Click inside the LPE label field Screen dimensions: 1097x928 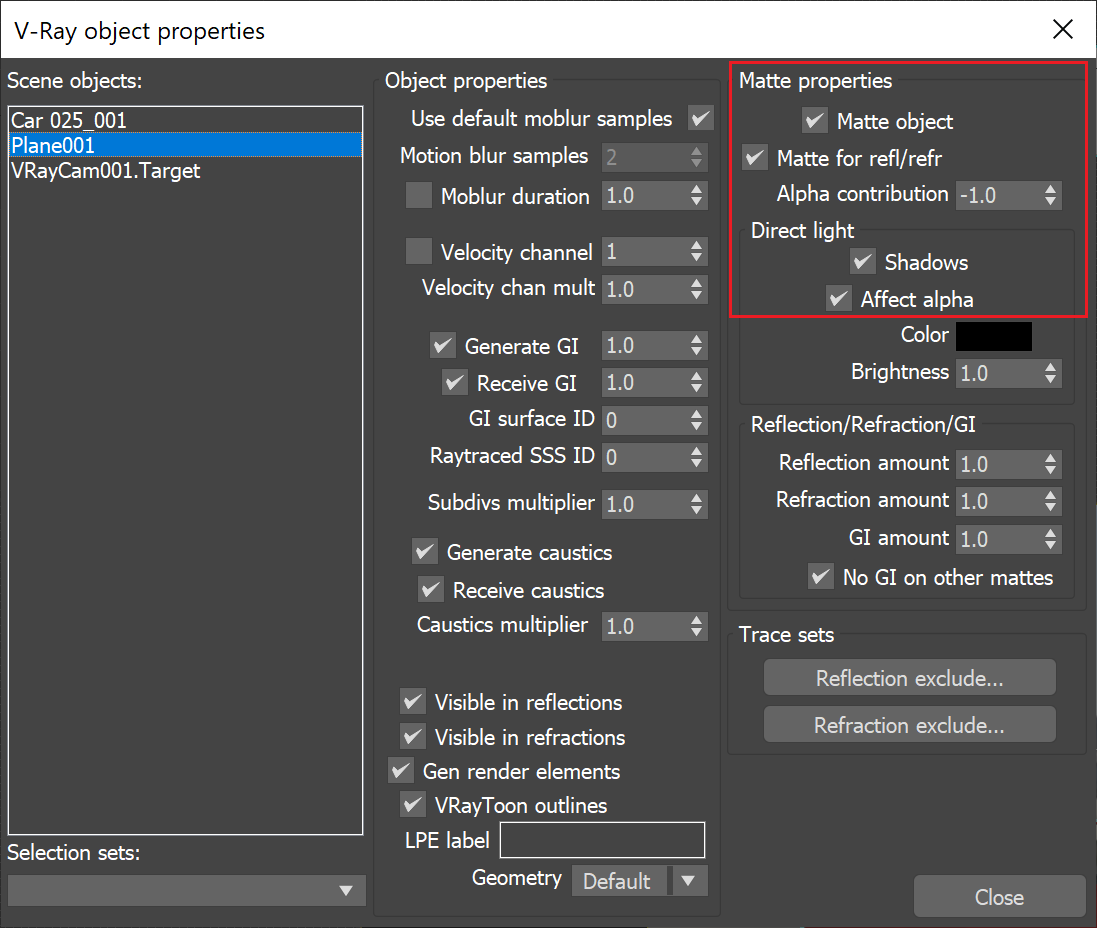(x=602, y=840)
